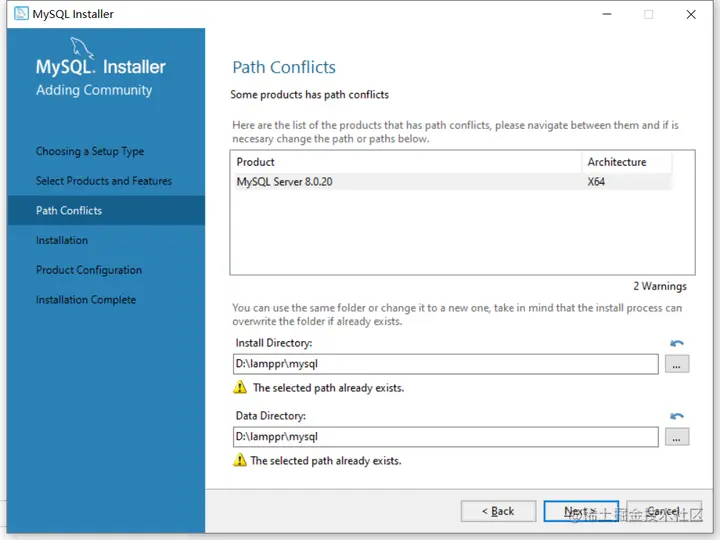Revert the Install Directory path with undo arrow
The image size is (720, 540).
tap(676, 343)
